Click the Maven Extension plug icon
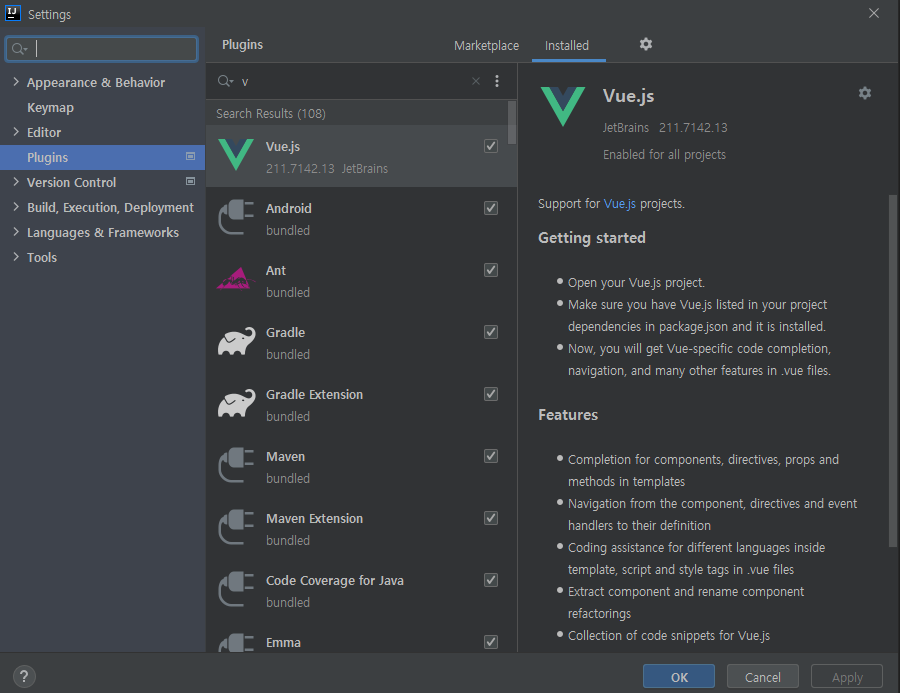 (236, 528)
